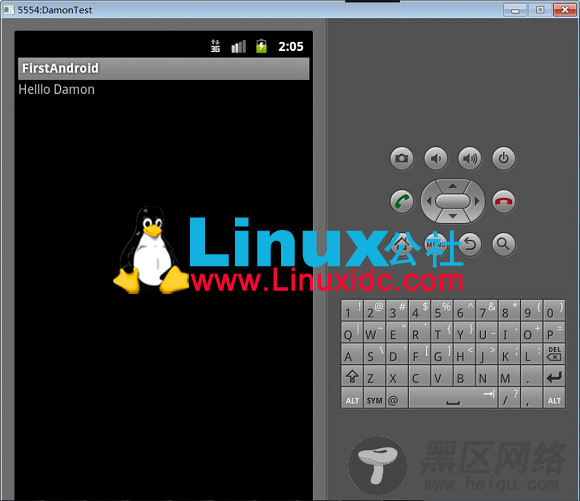Image resolution: width=580 pixels, height=501 pixels.
Task: Click the D-pad left arrow
Action: 429,201
